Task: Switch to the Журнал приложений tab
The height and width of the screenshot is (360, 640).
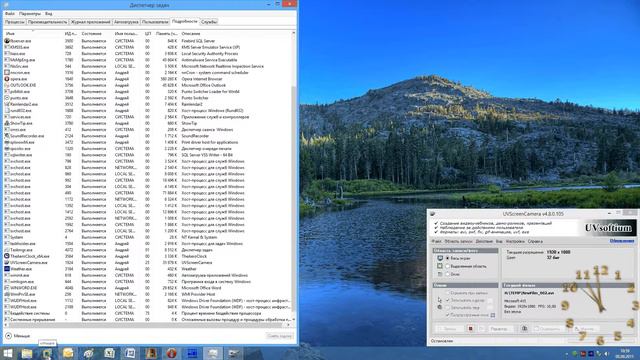Action: point(91,22)
